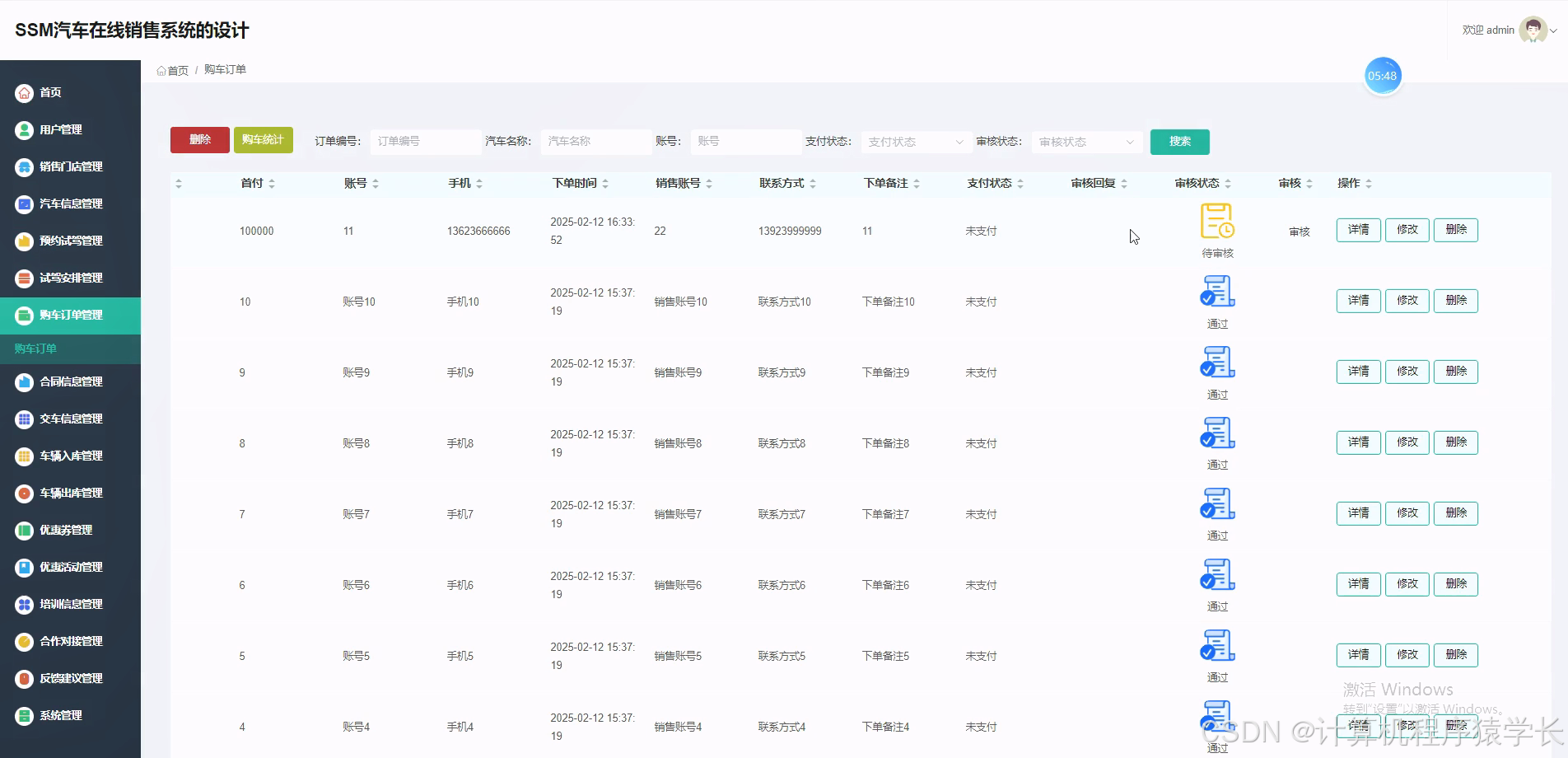Expand the admin account menu arrow
The height and width of the screenshot is (758, 1568).
(x=1554, y=30)
